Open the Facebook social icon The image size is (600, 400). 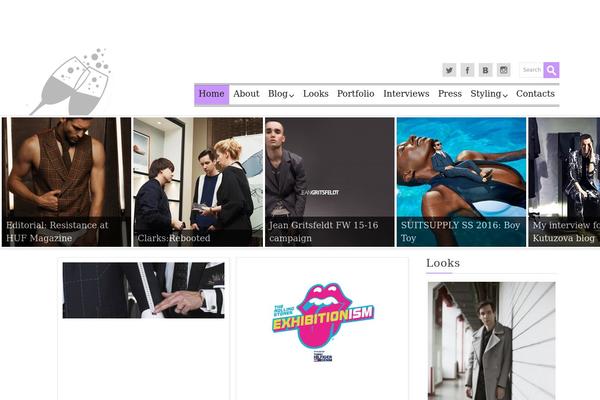pyautogui.click(x=467, y=70)
